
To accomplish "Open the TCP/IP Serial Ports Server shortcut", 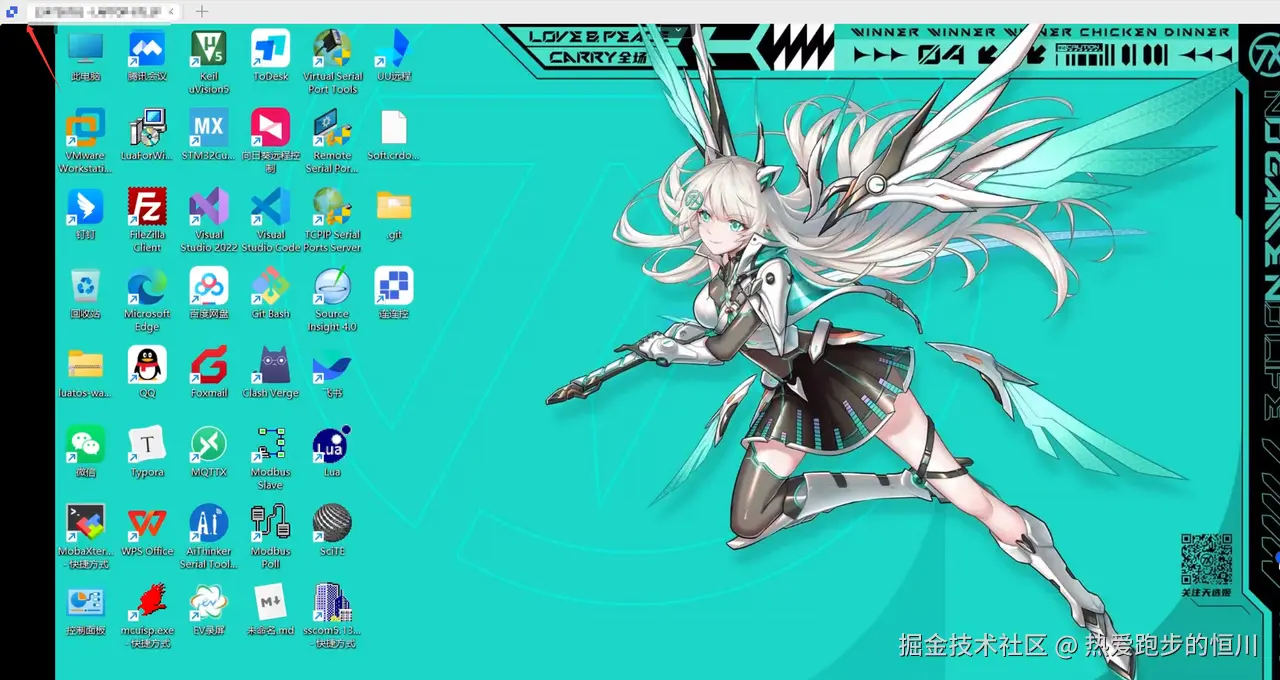I will tap(332, 207).
